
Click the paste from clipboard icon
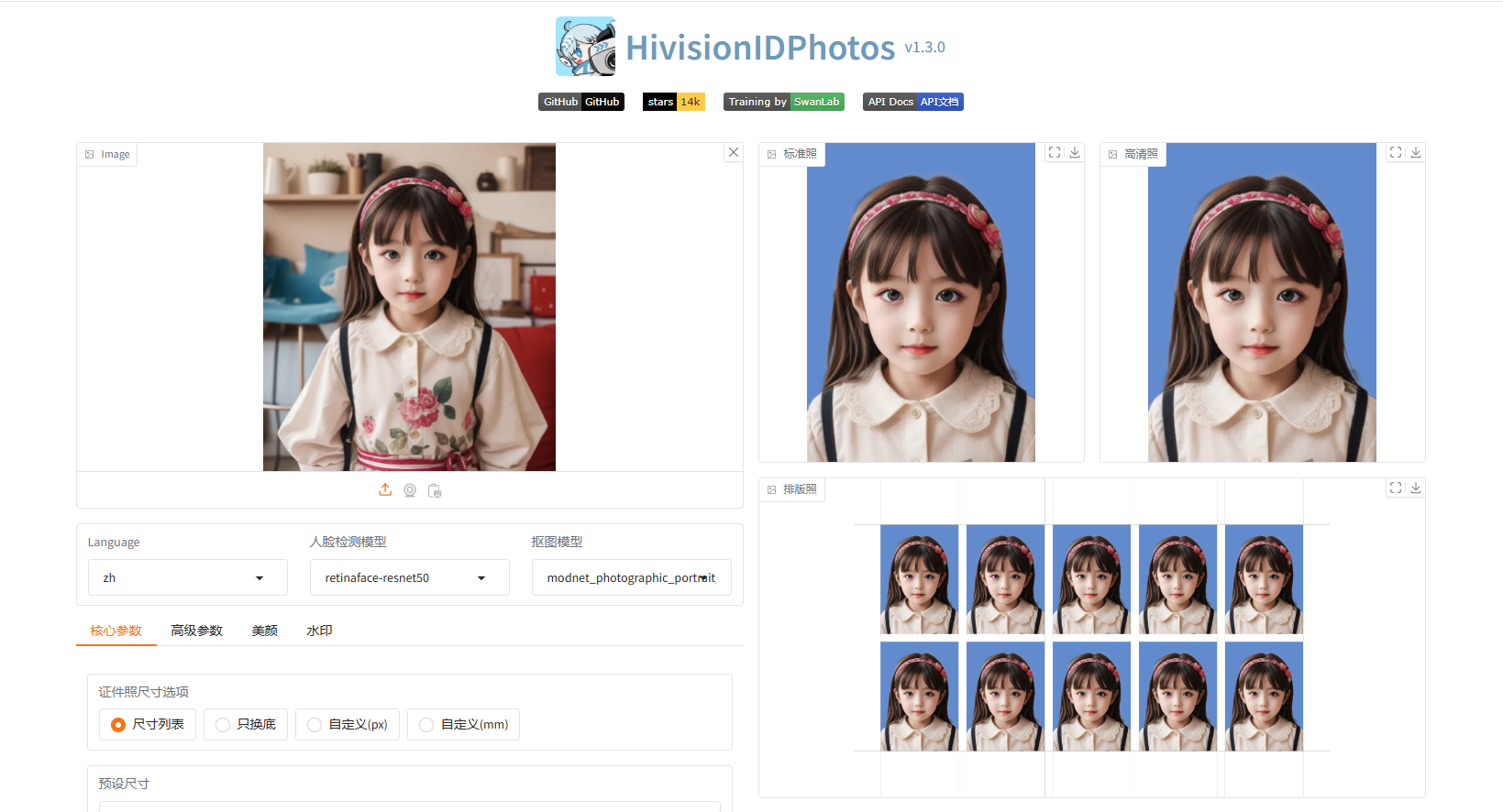click(x=435, y=490)
